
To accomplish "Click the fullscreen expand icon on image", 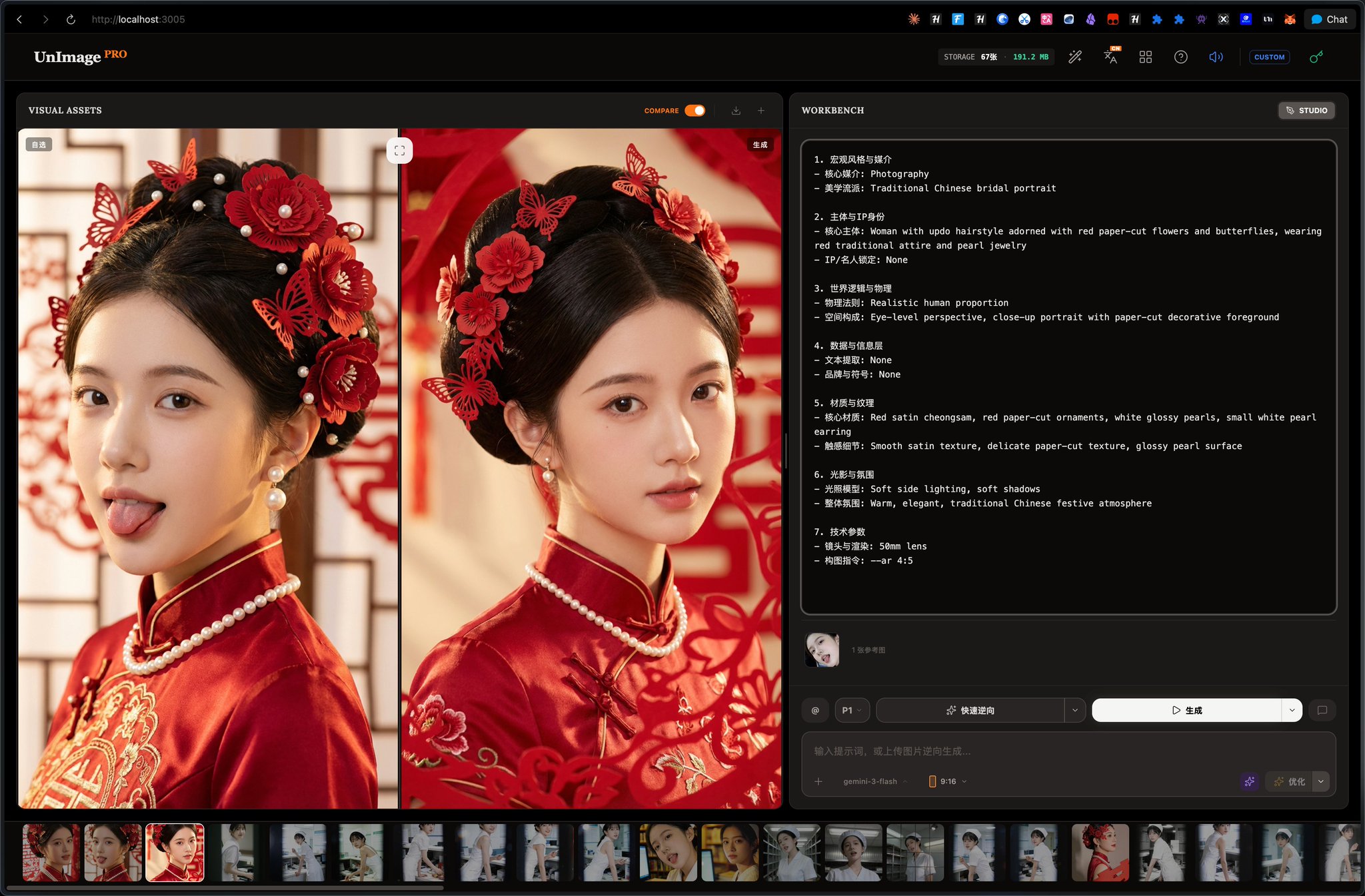I will (x=399, y=151).
